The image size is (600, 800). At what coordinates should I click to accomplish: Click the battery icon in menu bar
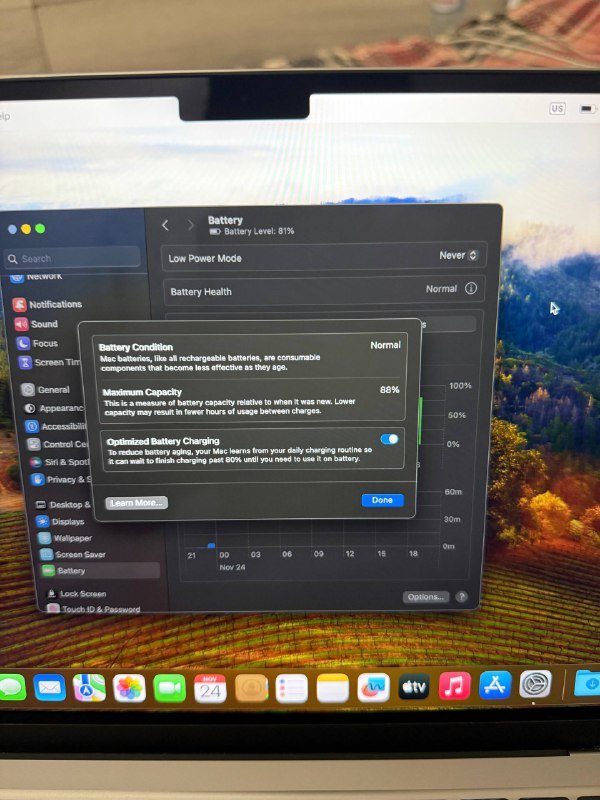[586, 109]
